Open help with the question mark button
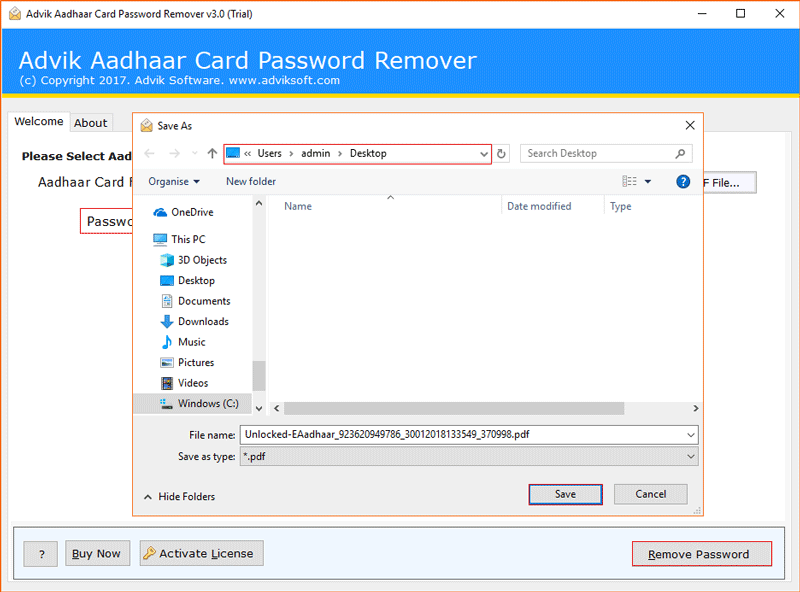Viewport: 800px width, 592px height. [x=41, y=554]
